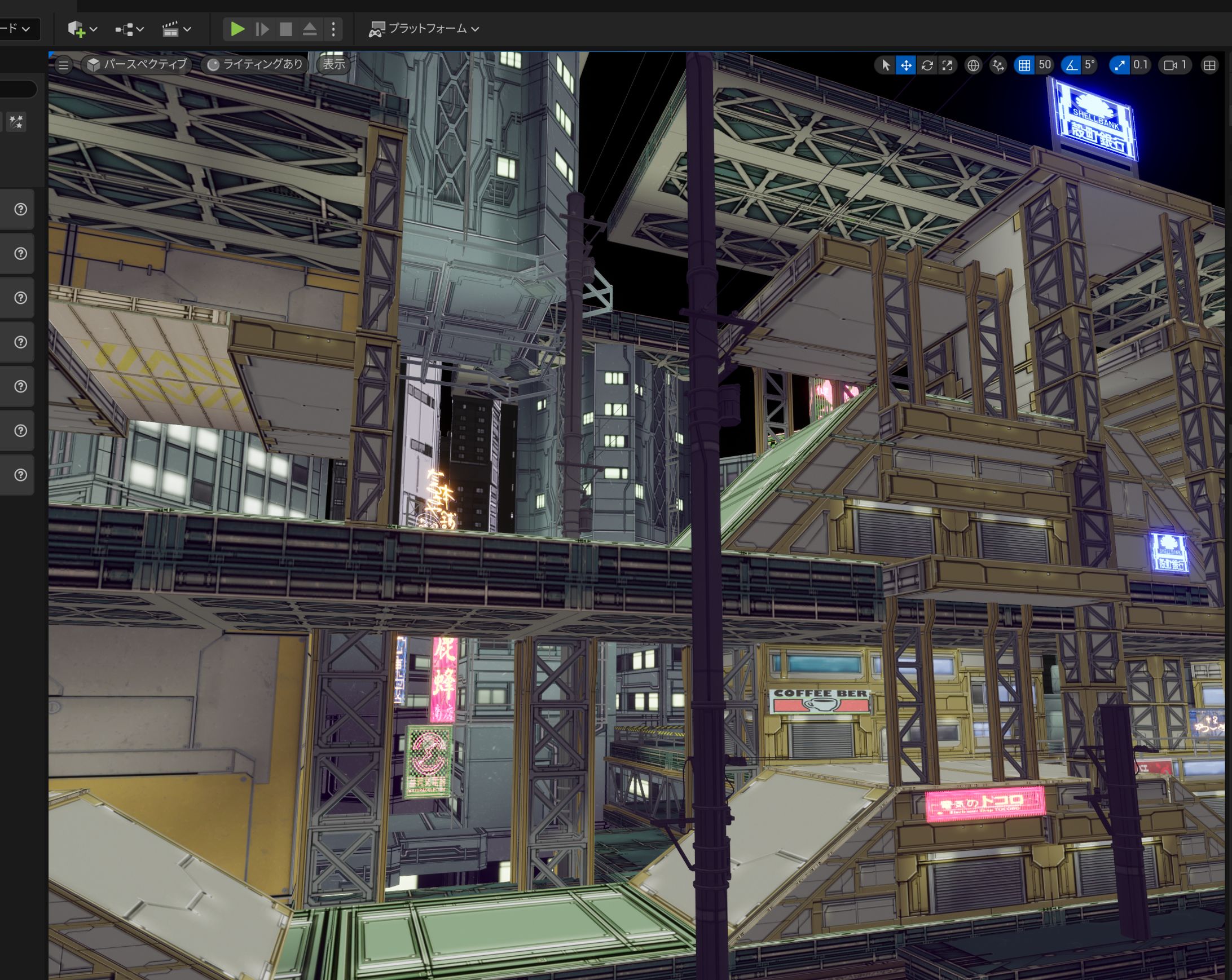Toggle rotation angle snapping
Screen dimensions: 1232x980
point(1071,65)
